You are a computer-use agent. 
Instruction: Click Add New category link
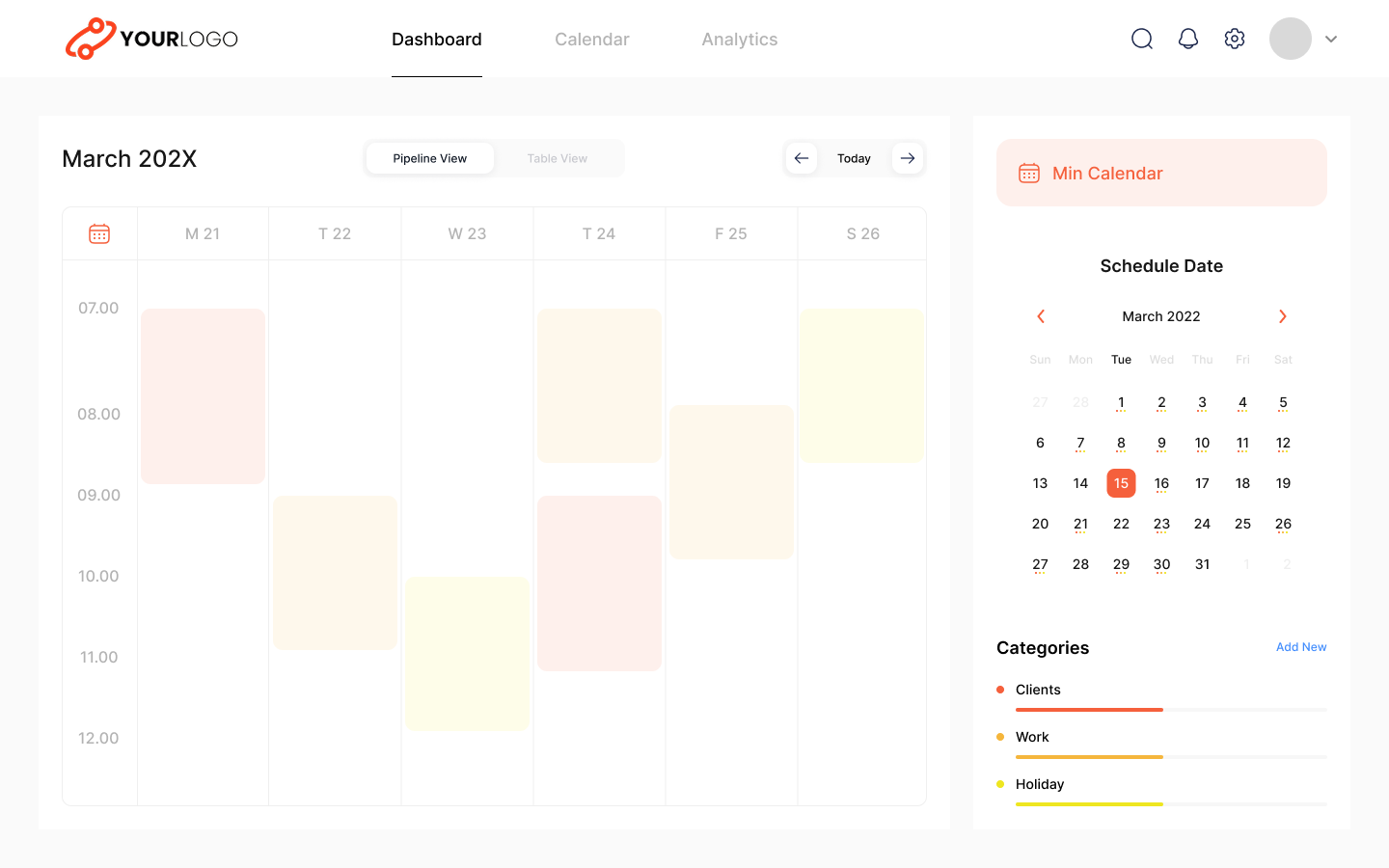(x=1301, y=647)
